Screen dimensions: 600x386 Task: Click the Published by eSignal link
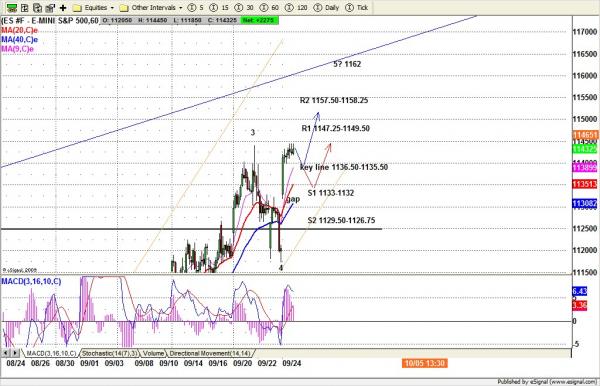pos(547,381)
